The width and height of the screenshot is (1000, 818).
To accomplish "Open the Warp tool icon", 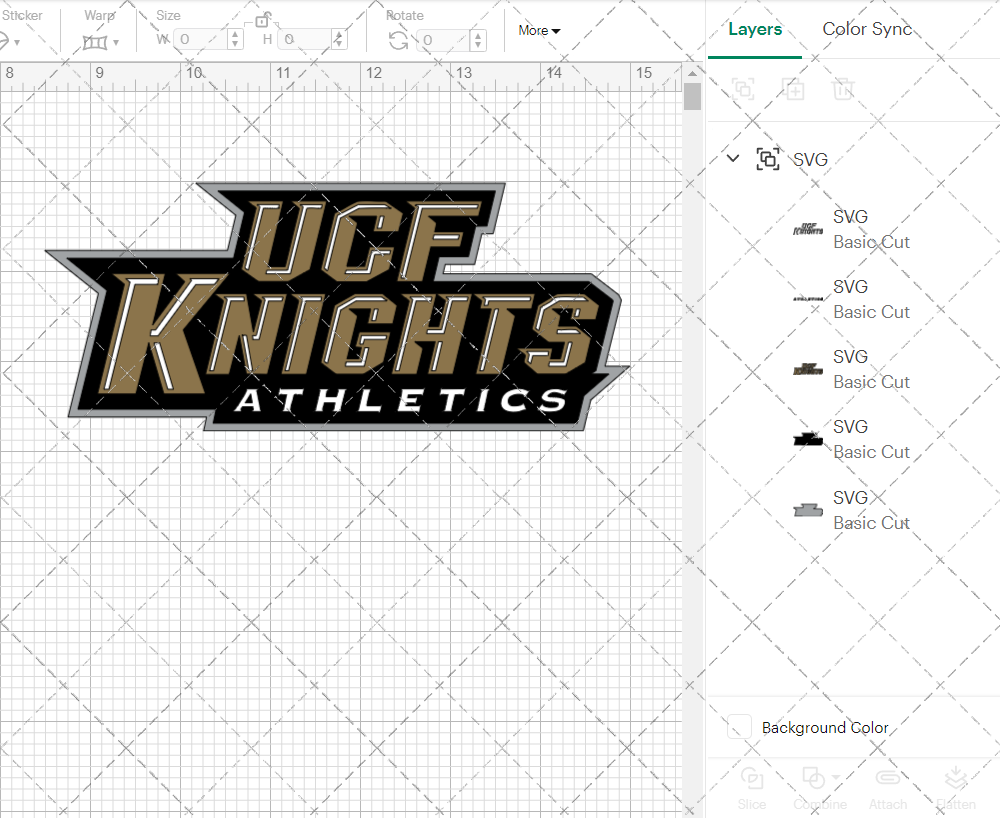I will point(94,42).
